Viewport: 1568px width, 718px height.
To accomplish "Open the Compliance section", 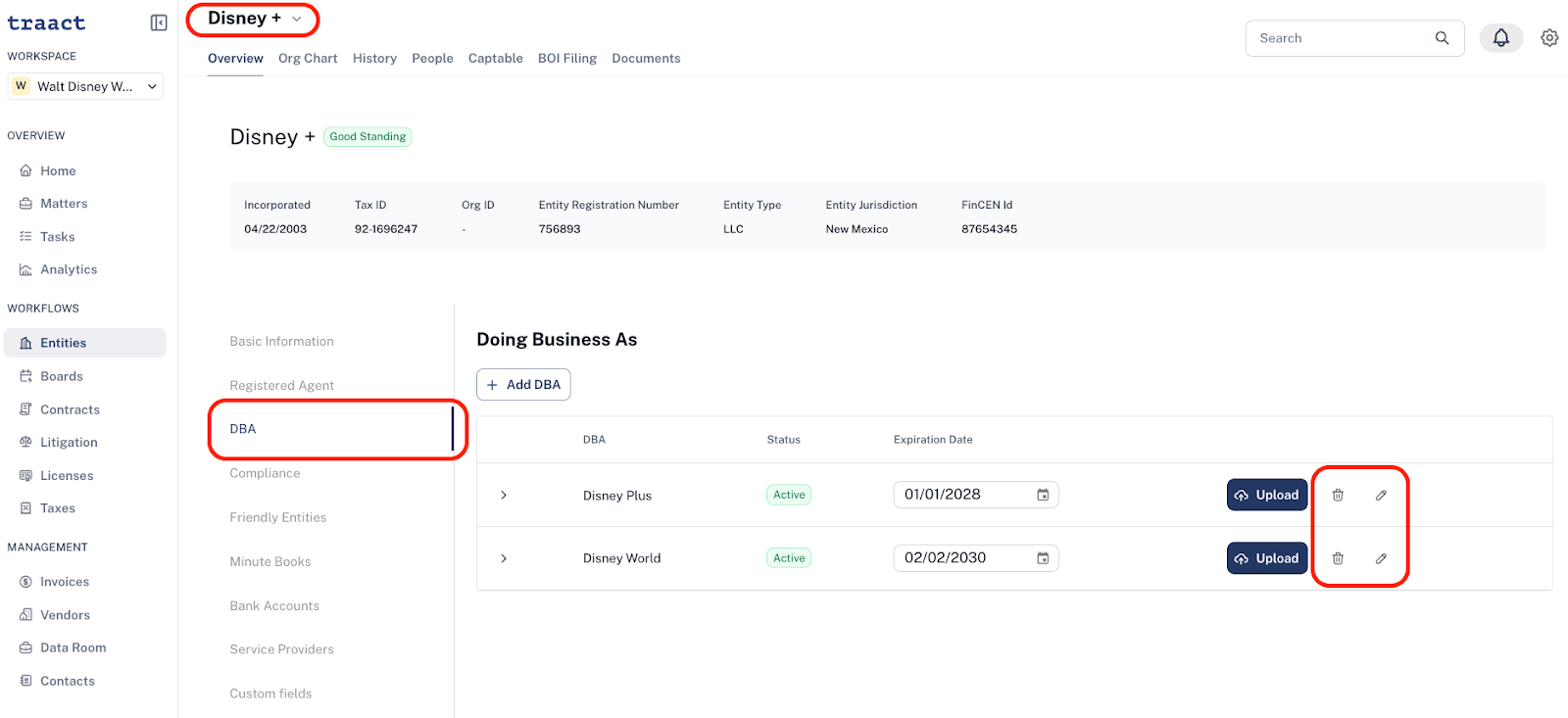I will (x=265, y=473).
